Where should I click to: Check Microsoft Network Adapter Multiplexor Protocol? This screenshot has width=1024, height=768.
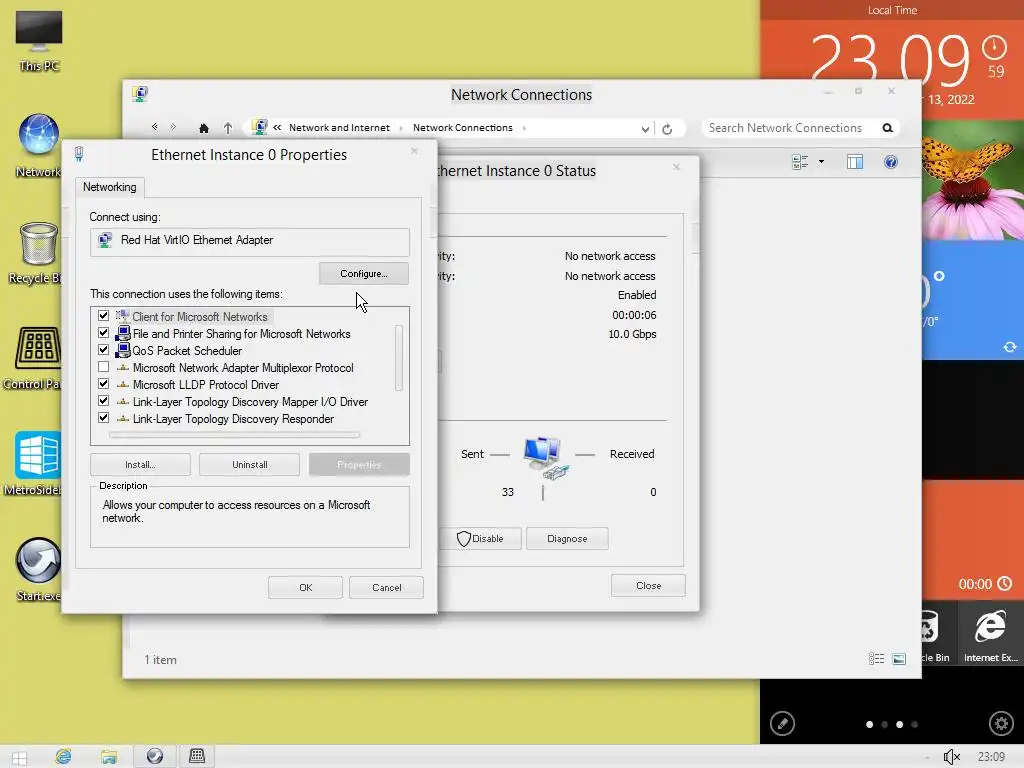coord(103,366)
